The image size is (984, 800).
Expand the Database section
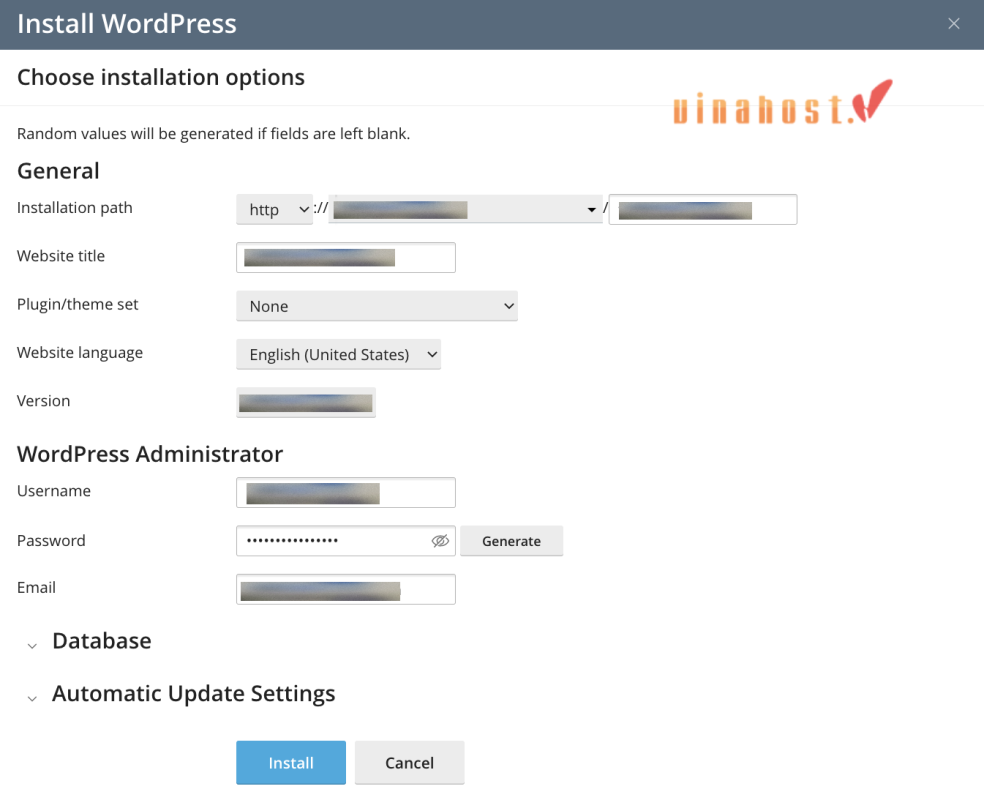click(88, 641)
